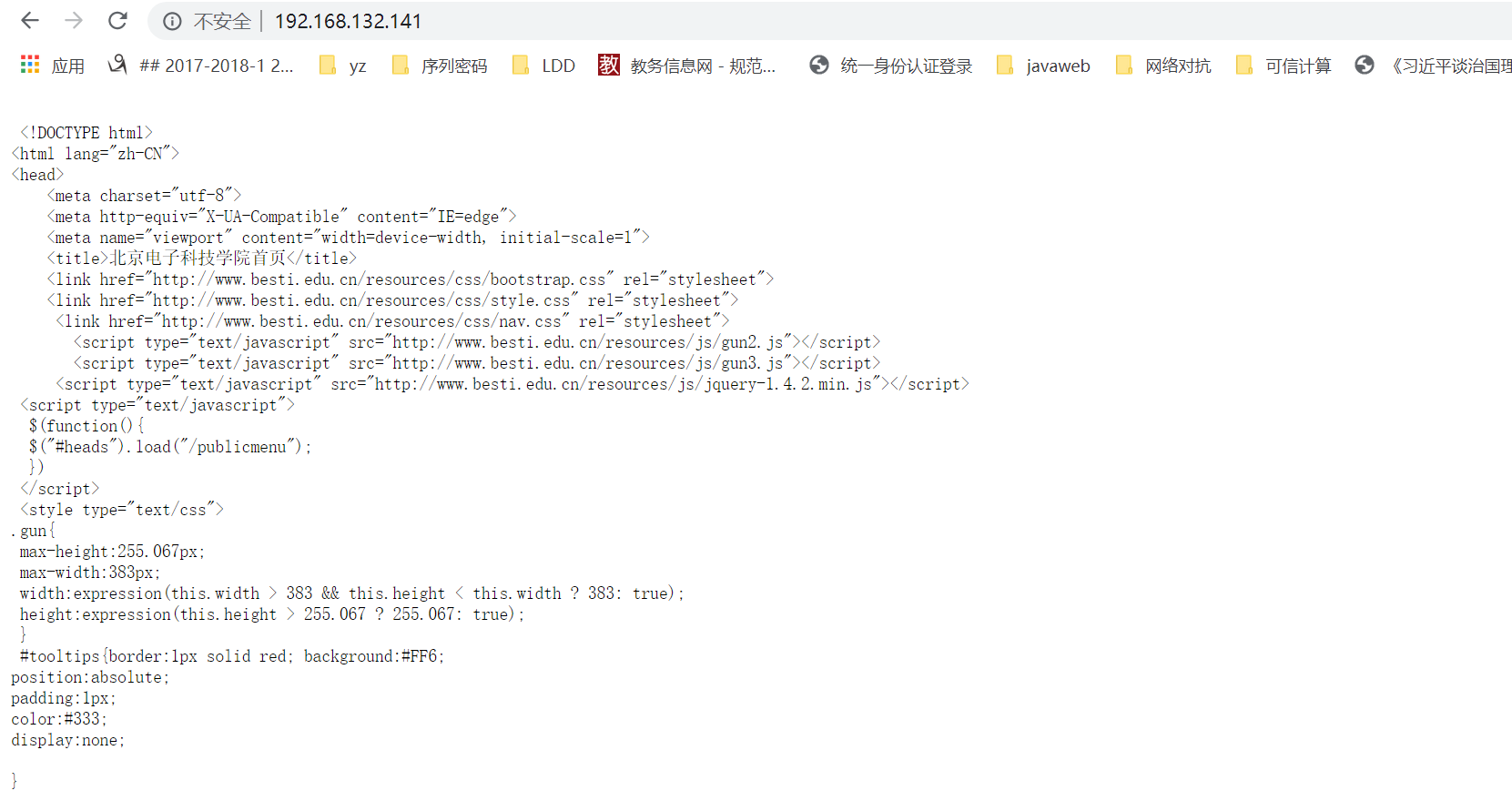Click the red 教 favicon
1512x811 pixels.
[609, 65]
